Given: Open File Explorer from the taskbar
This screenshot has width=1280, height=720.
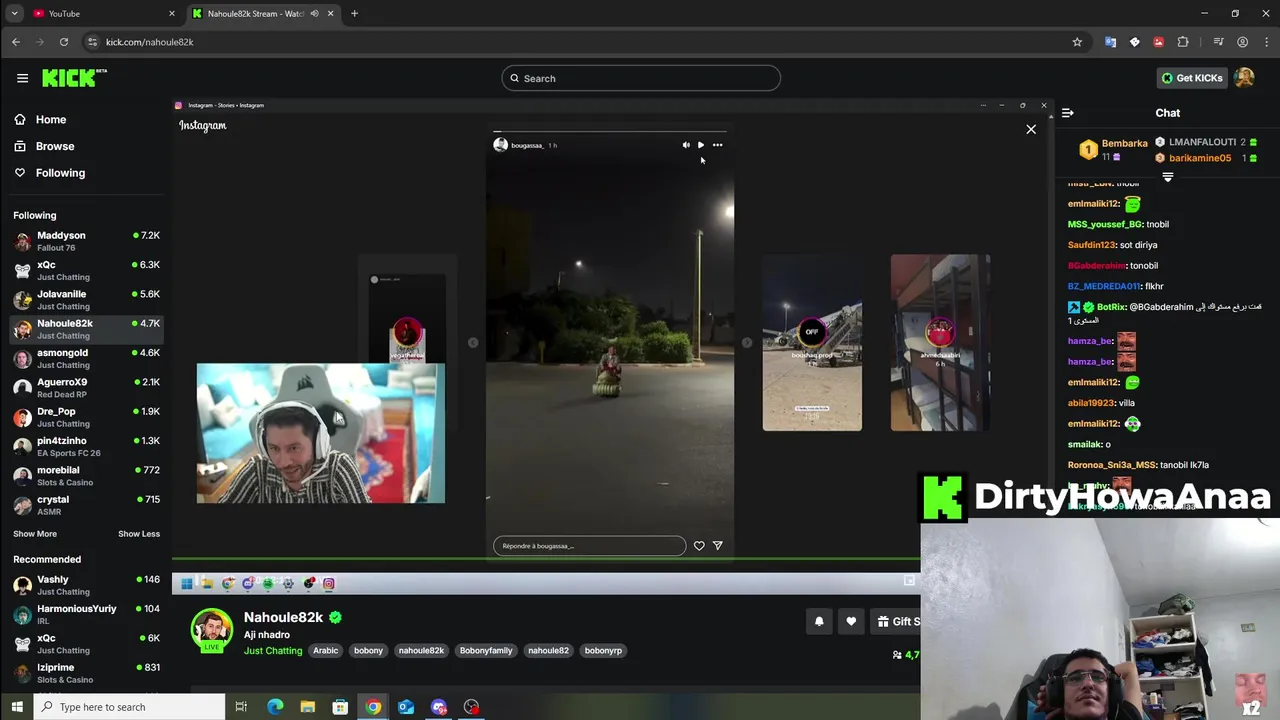Looking at the screenshot, I should click(308, 707).
